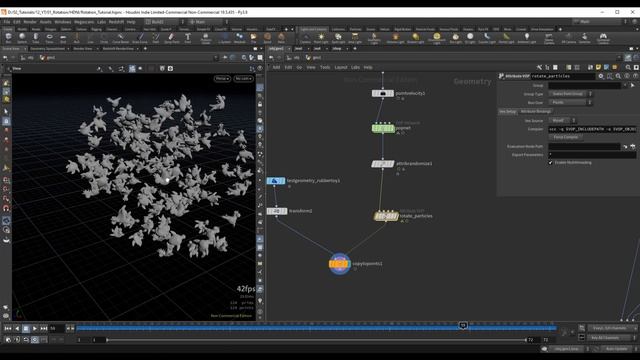Select the transform1 node
640x360 pixels.
277,211
